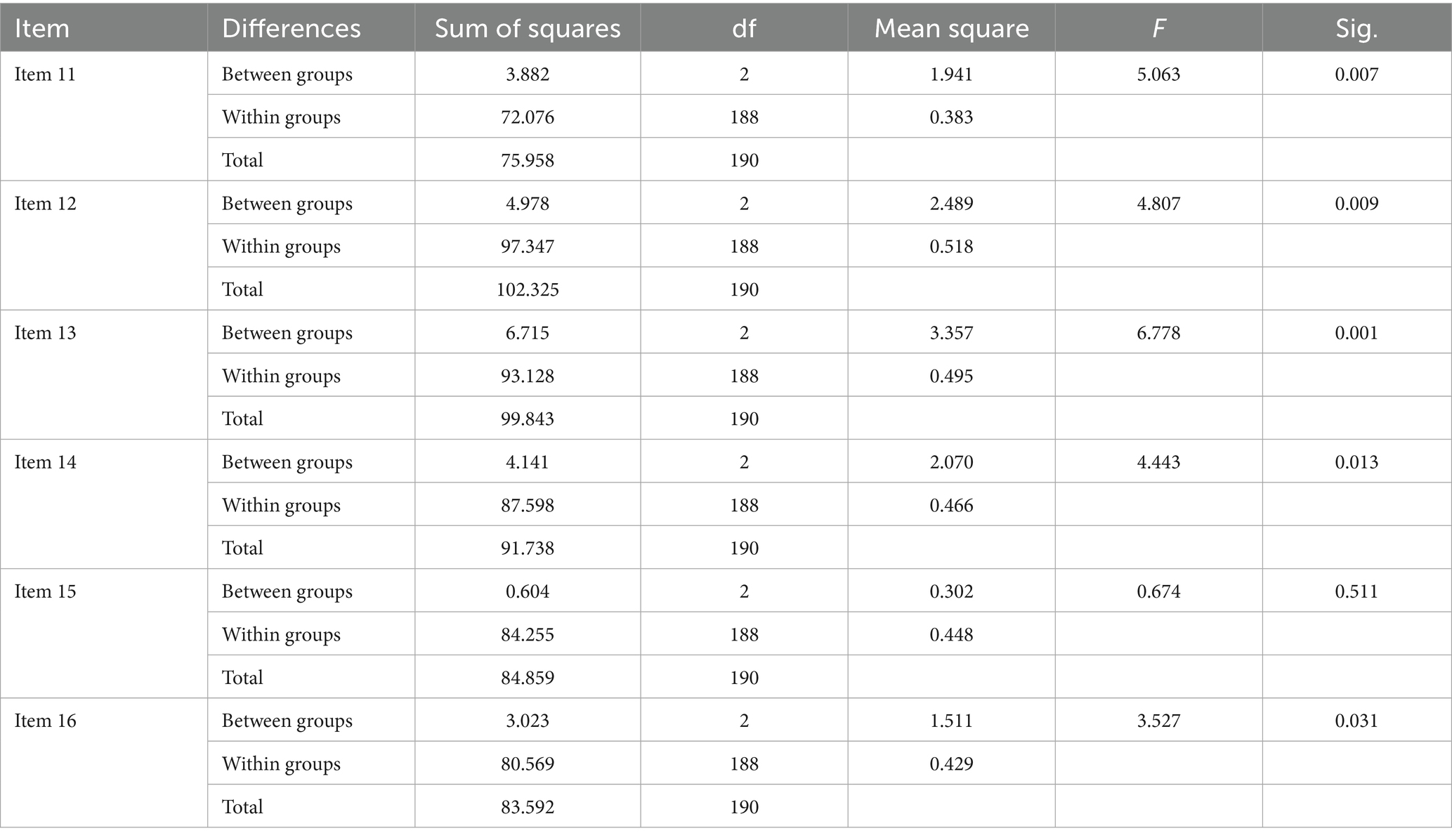Select the Sum of squares header
The image size is (1452, 840).
(x=528, y=28)
